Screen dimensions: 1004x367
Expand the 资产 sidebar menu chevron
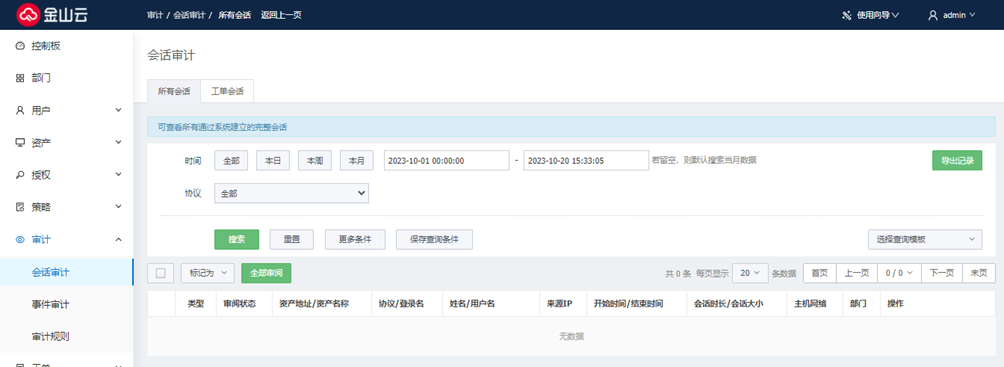coord(118,142)
